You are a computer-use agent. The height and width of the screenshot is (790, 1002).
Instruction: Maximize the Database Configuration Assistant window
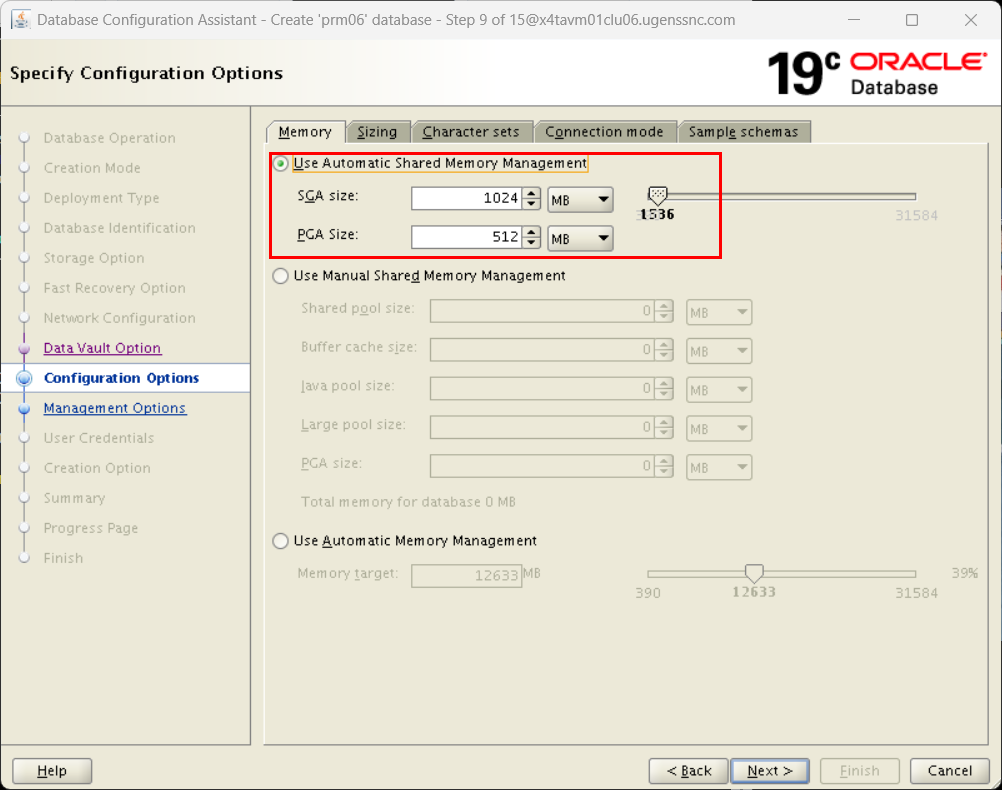[x=912, y=20]
